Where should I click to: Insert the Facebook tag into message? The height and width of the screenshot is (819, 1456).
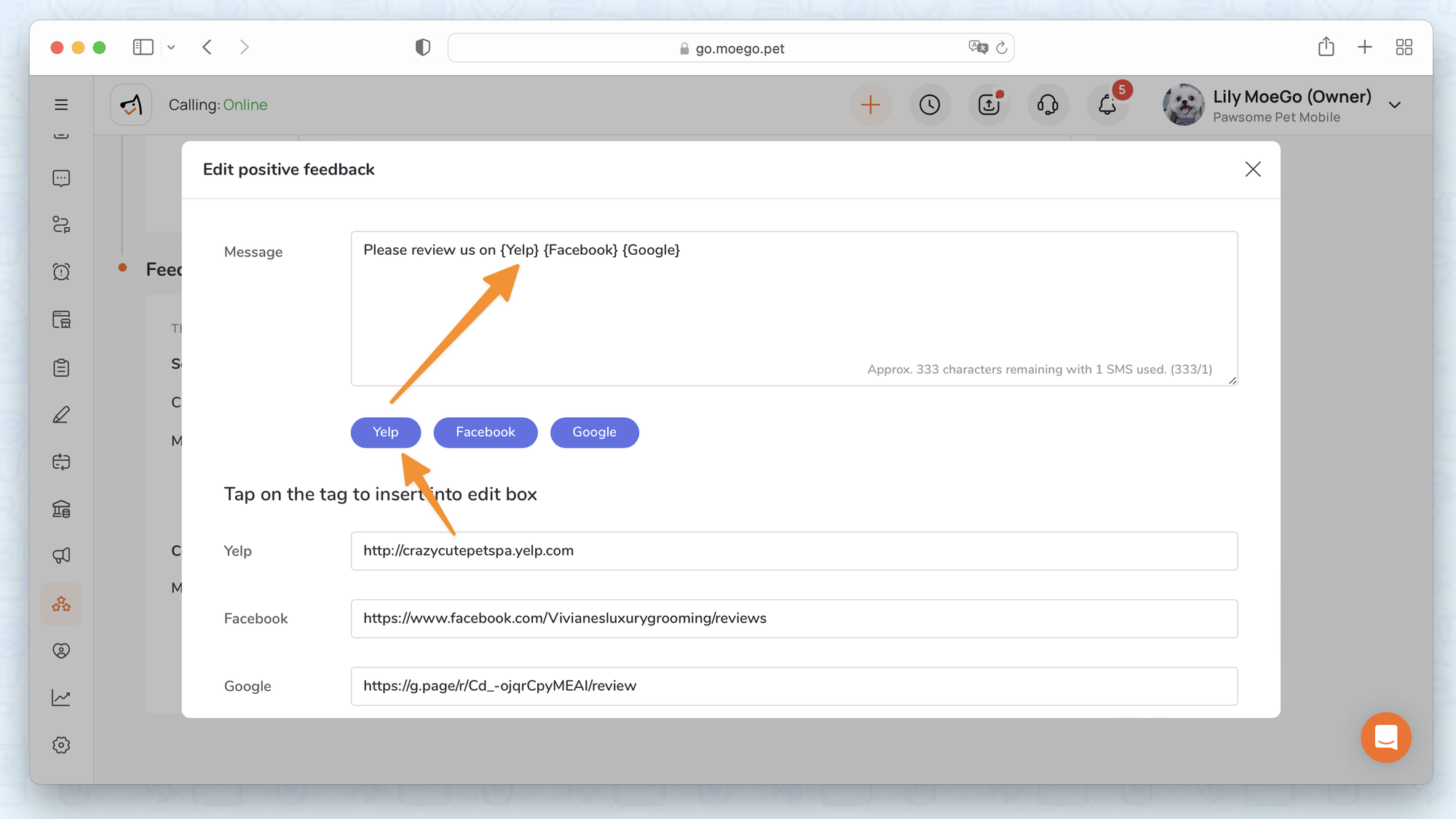pos(485,432)
